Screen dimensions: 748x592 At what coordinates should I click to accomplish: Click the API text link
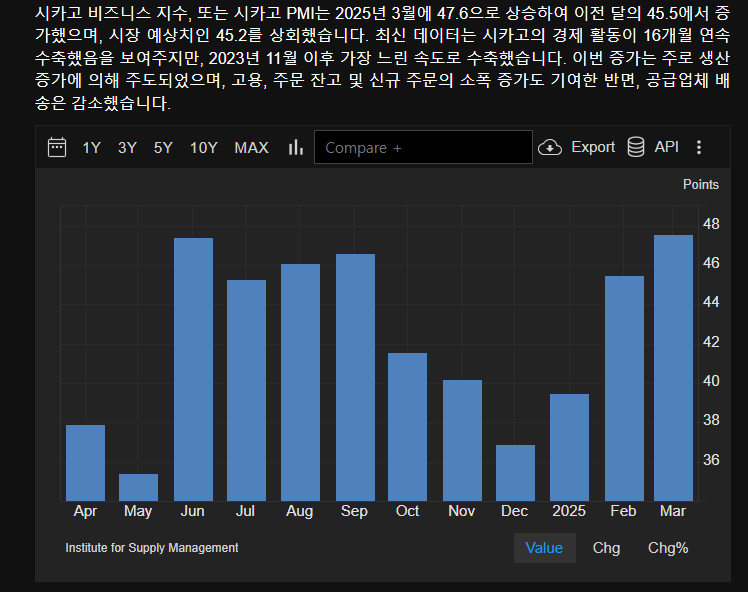point(666,147)
